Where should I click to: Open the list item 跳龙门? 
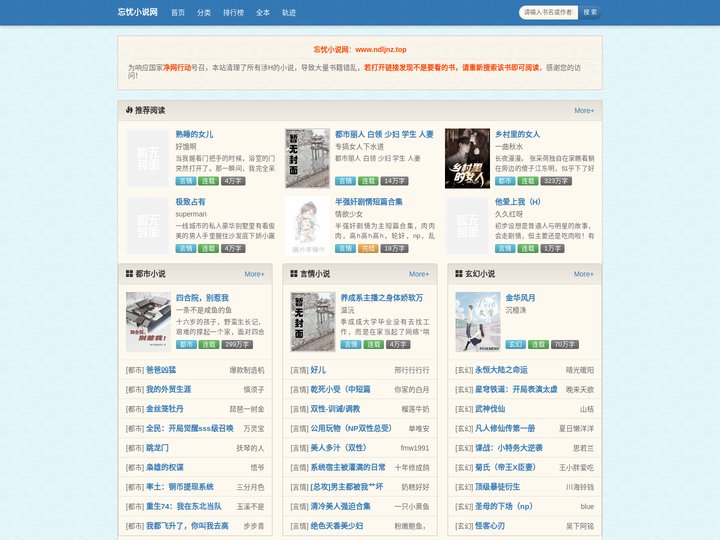pyautogui.click(x=158, y=448)
